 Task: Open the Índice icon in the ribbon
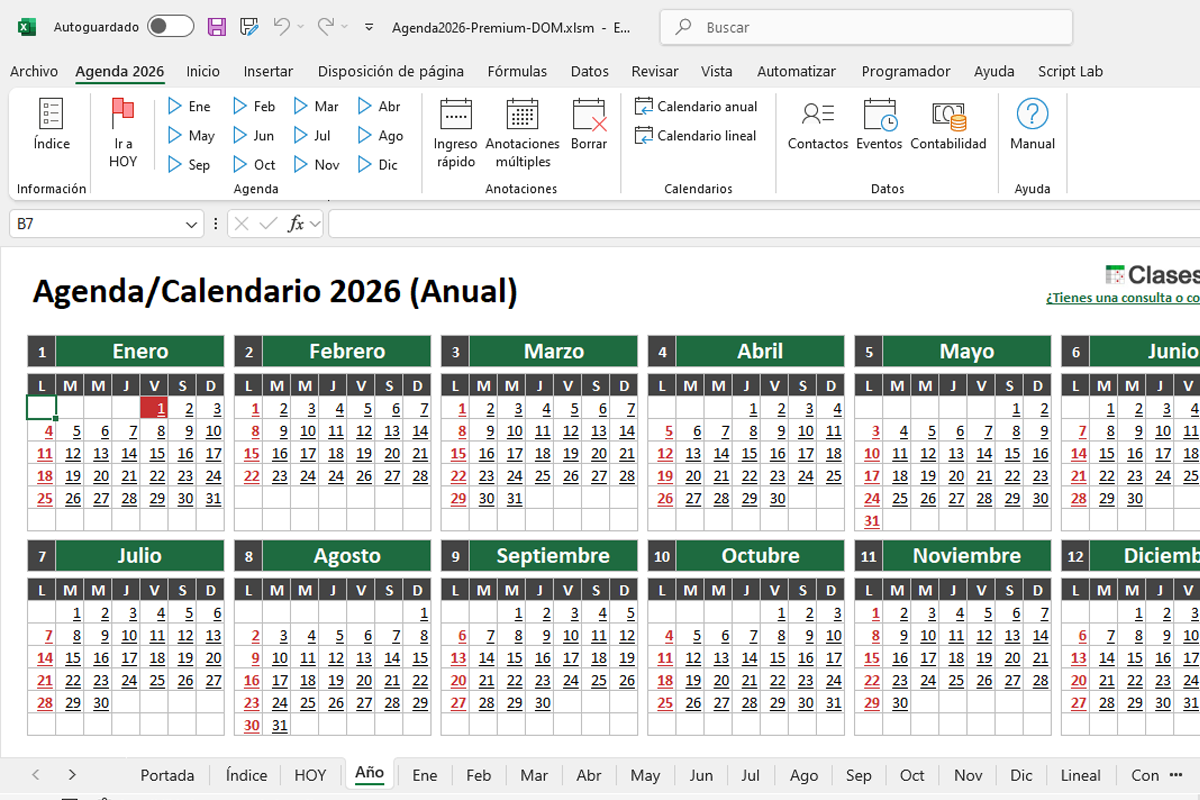(x=51, y=114)
